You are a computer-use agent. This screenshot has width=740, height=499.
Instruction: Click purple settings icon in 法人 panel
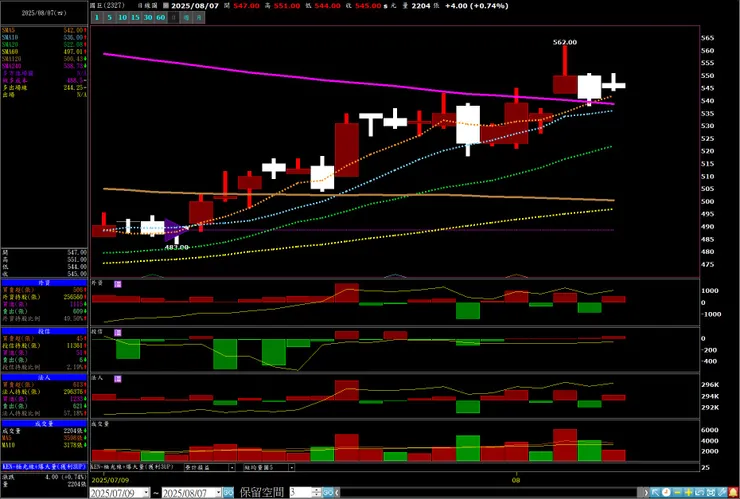(x=118, y=379)
